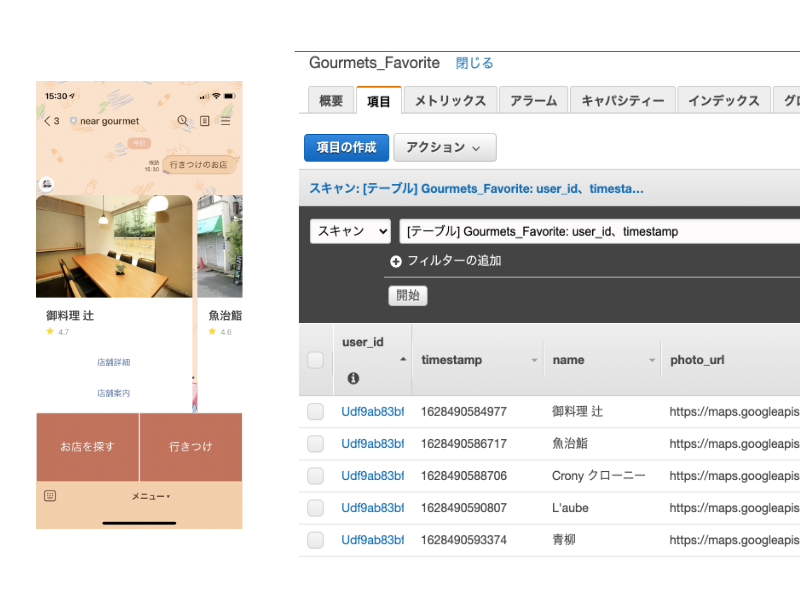
Task: Click the 項目の作成 button
Action: (345, 148)
